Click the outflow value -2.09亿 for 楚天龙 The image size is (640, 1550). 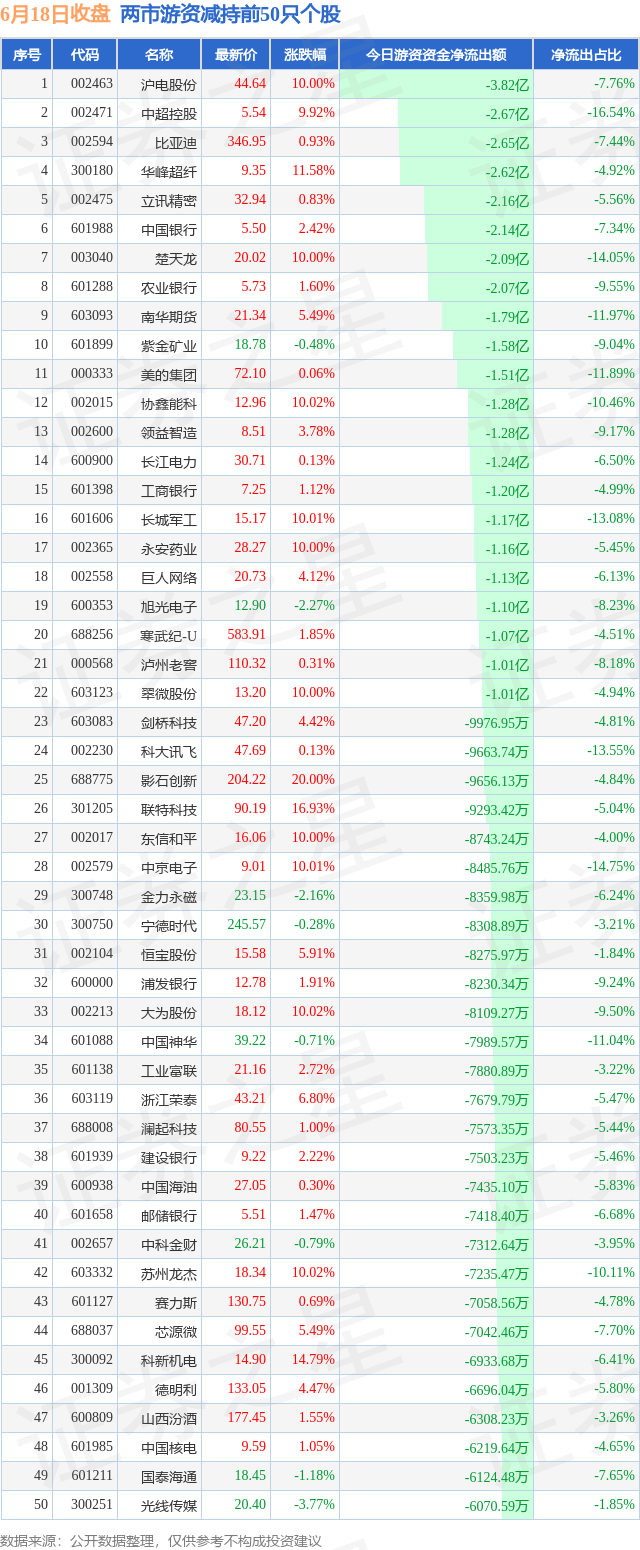tap(507, 258)
